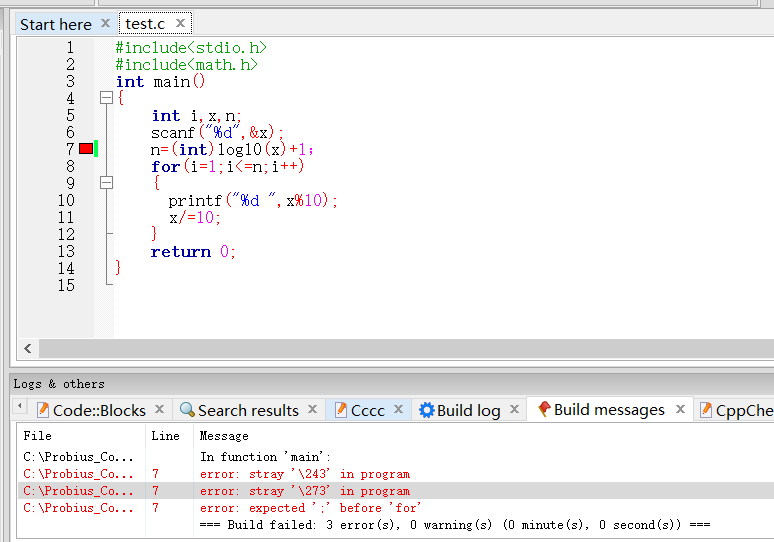Open the CppCheck log tab
Viewport: 774px width, 542px height.
[736, 410]
